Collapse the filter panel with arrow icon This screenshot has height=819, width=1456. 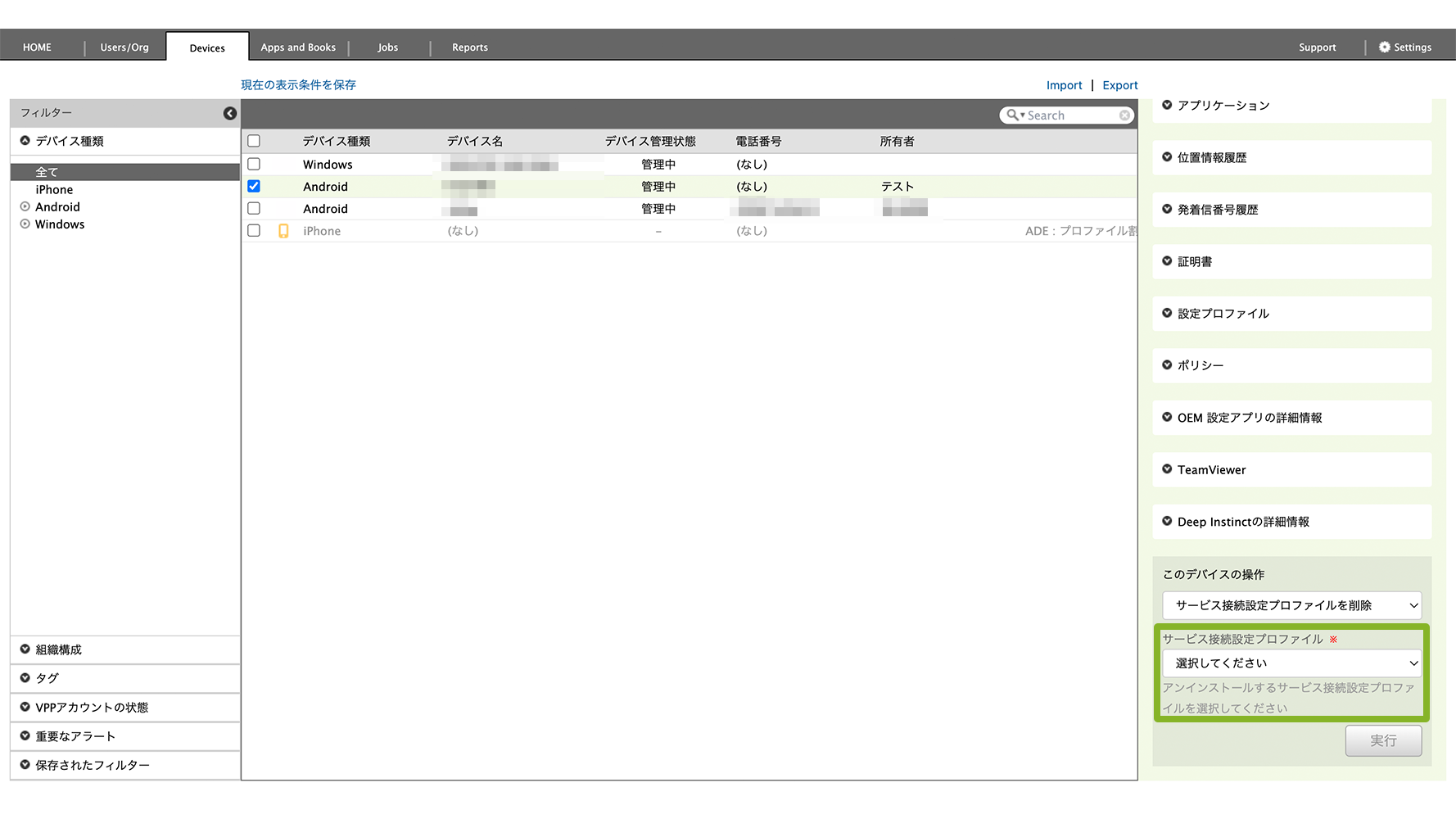[x=230, y=113]
